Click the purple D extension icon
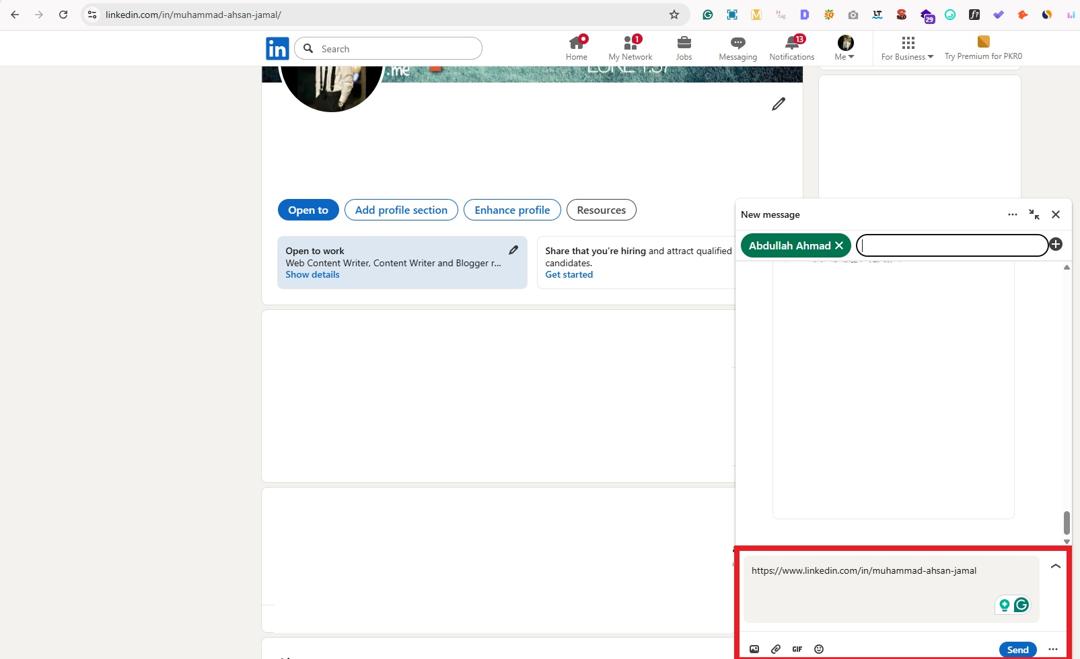This screenshot has width=1080, height=659. click(804, 14)
